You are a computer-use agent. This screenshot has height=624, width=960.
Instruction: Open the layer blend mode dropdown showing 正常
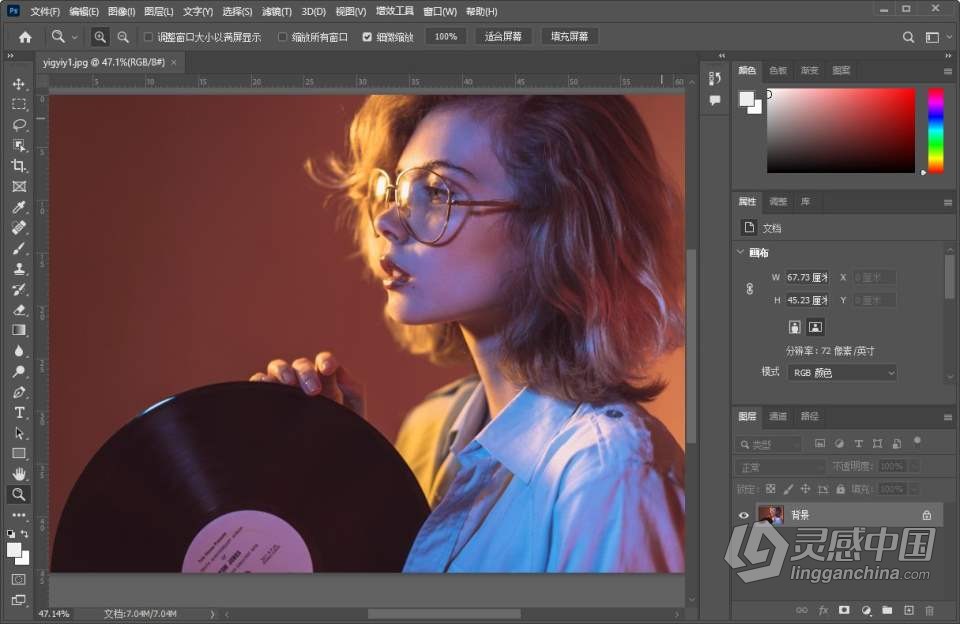[x=780, y=466]
